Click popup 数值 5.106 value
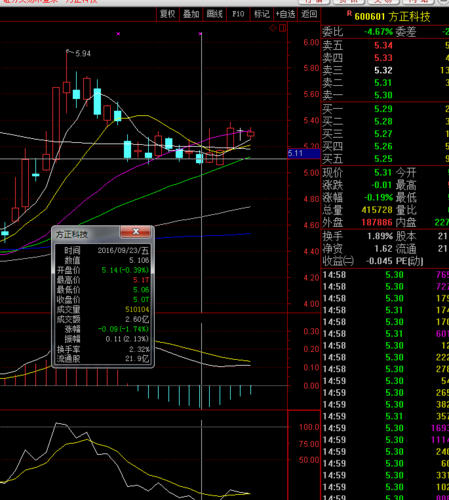The width and height of the screenshot is (449, 500). click(x=139, y=260)
